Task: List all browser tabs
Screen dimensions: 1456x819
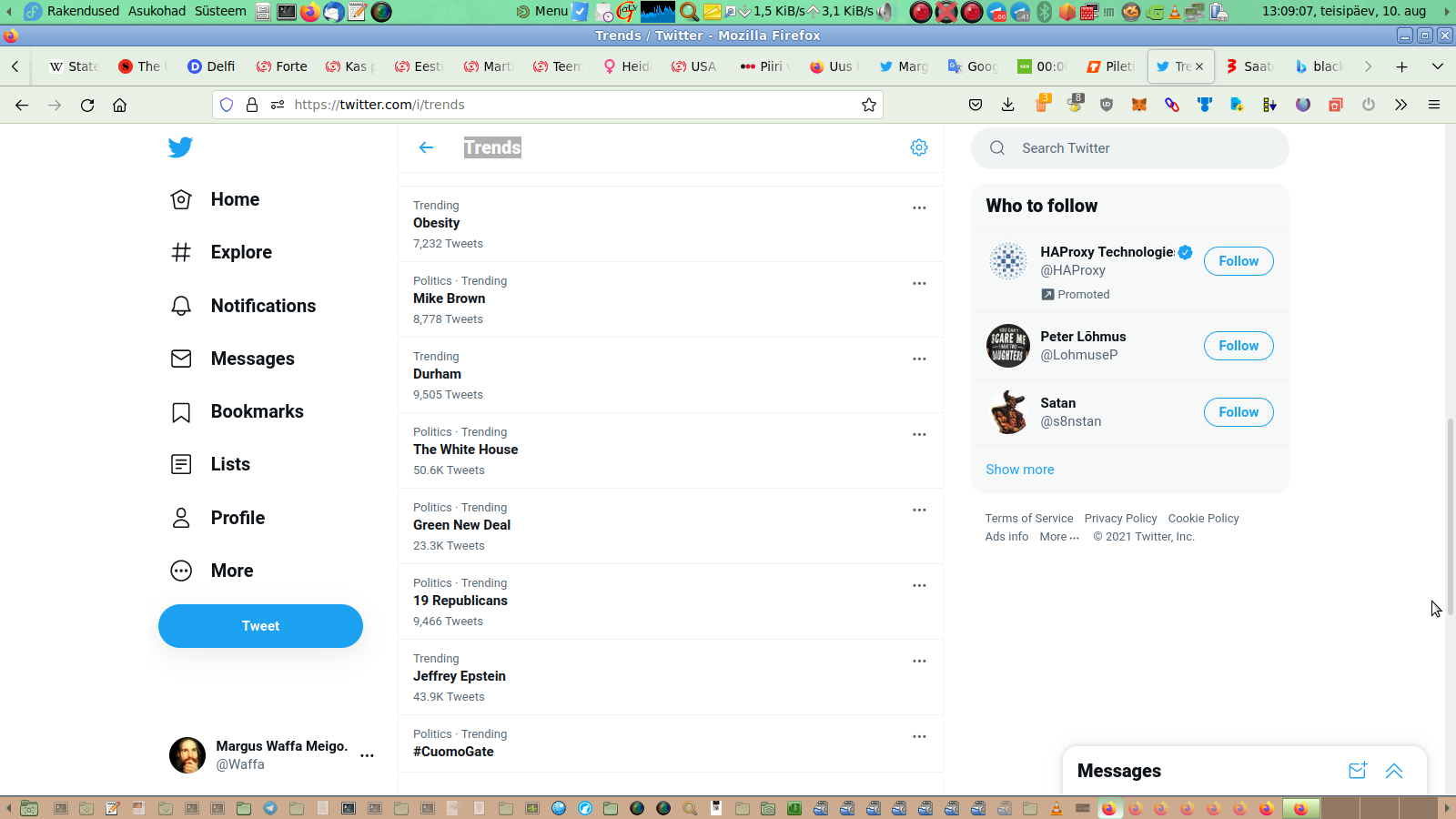Action: [x=1438, y=66]
